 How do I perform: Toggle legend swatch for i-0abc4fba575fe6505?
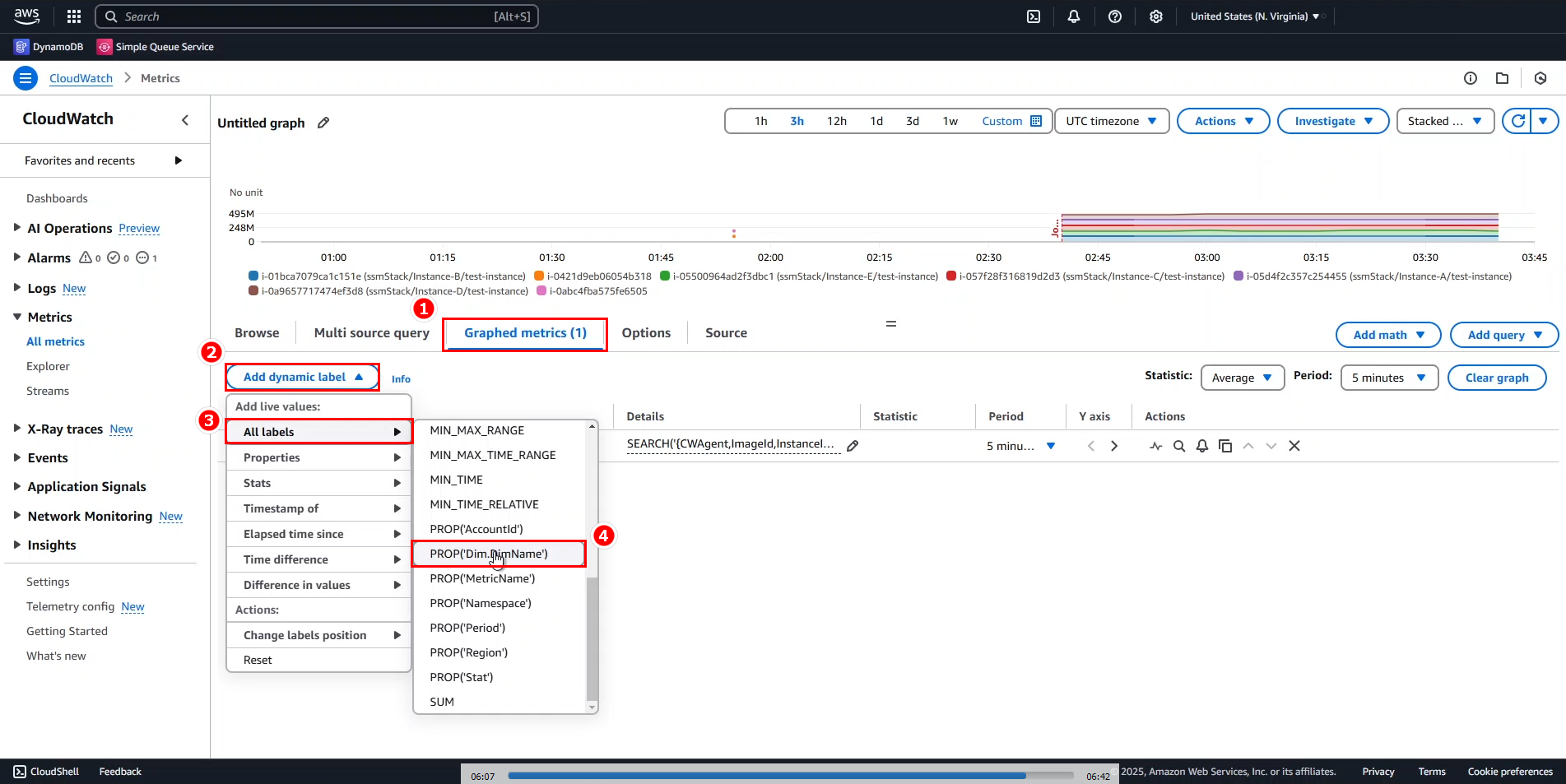[541, 291]
